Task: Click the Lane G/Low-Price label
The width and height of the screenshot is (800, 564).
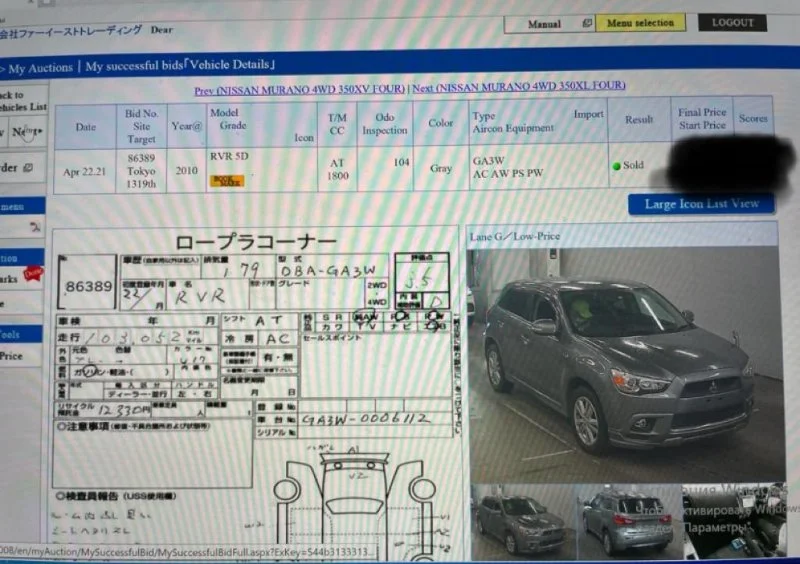Action: tap(515, 236)
